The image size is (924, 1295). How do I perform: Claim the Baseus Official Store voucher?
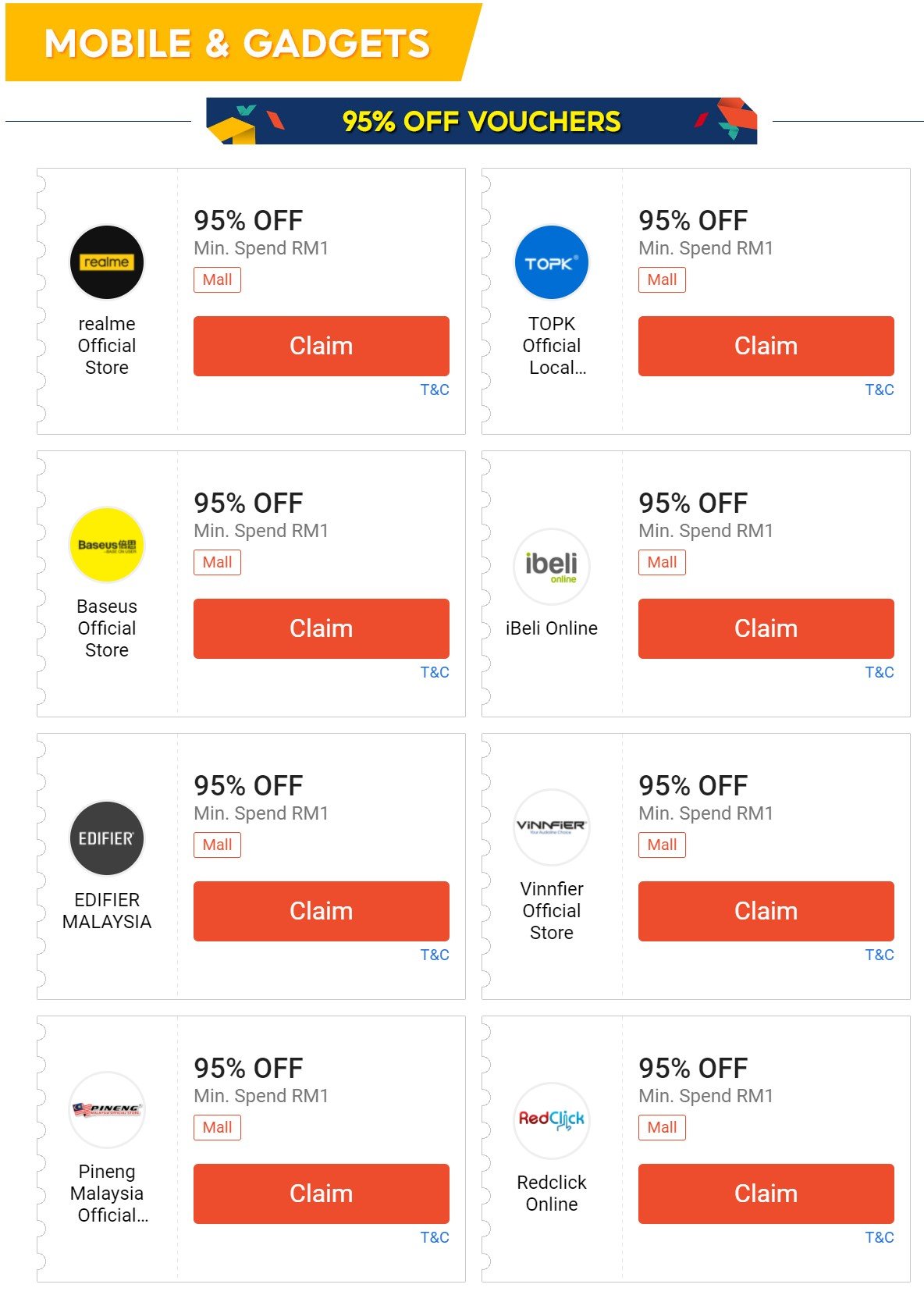point(321,628)
